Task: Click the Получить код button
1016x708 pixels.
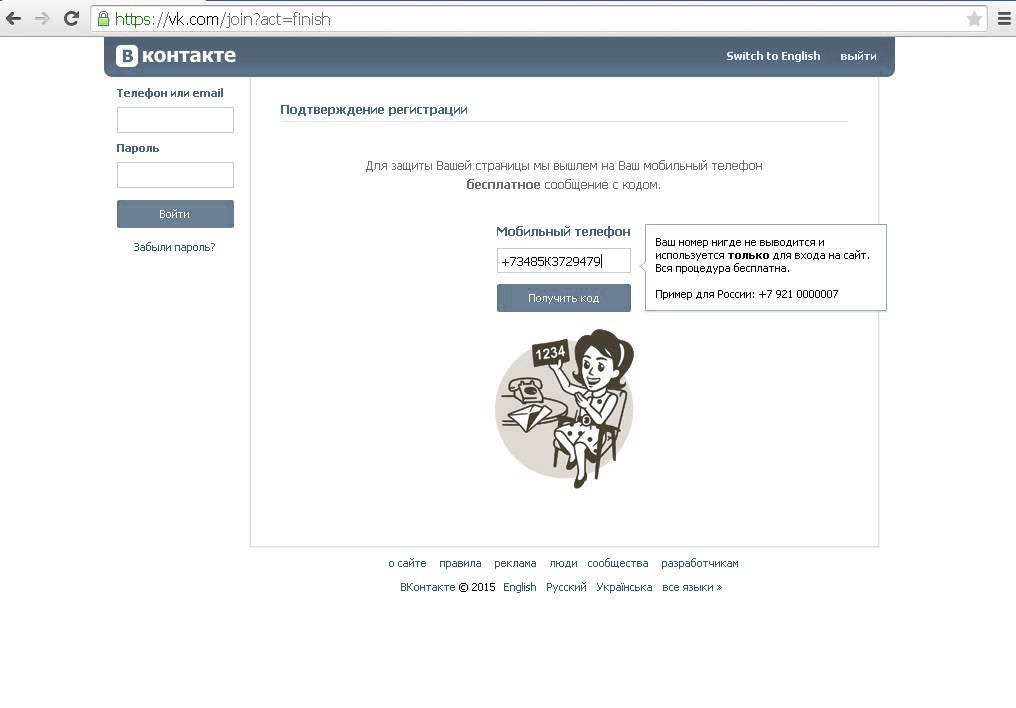Action: pyautogui.click(x=564, y=298)
